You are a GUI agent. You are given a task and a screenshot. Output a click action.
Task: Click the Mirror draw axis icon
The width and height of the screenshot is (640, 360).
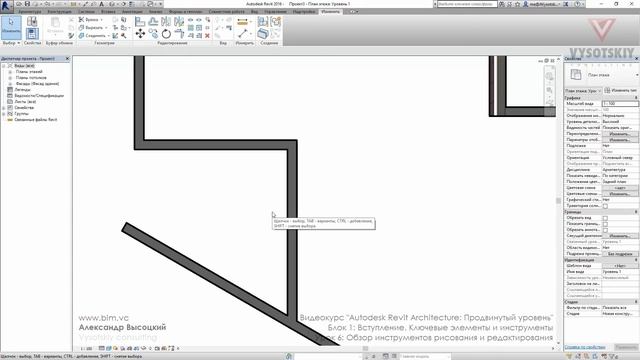pos(179,21)
